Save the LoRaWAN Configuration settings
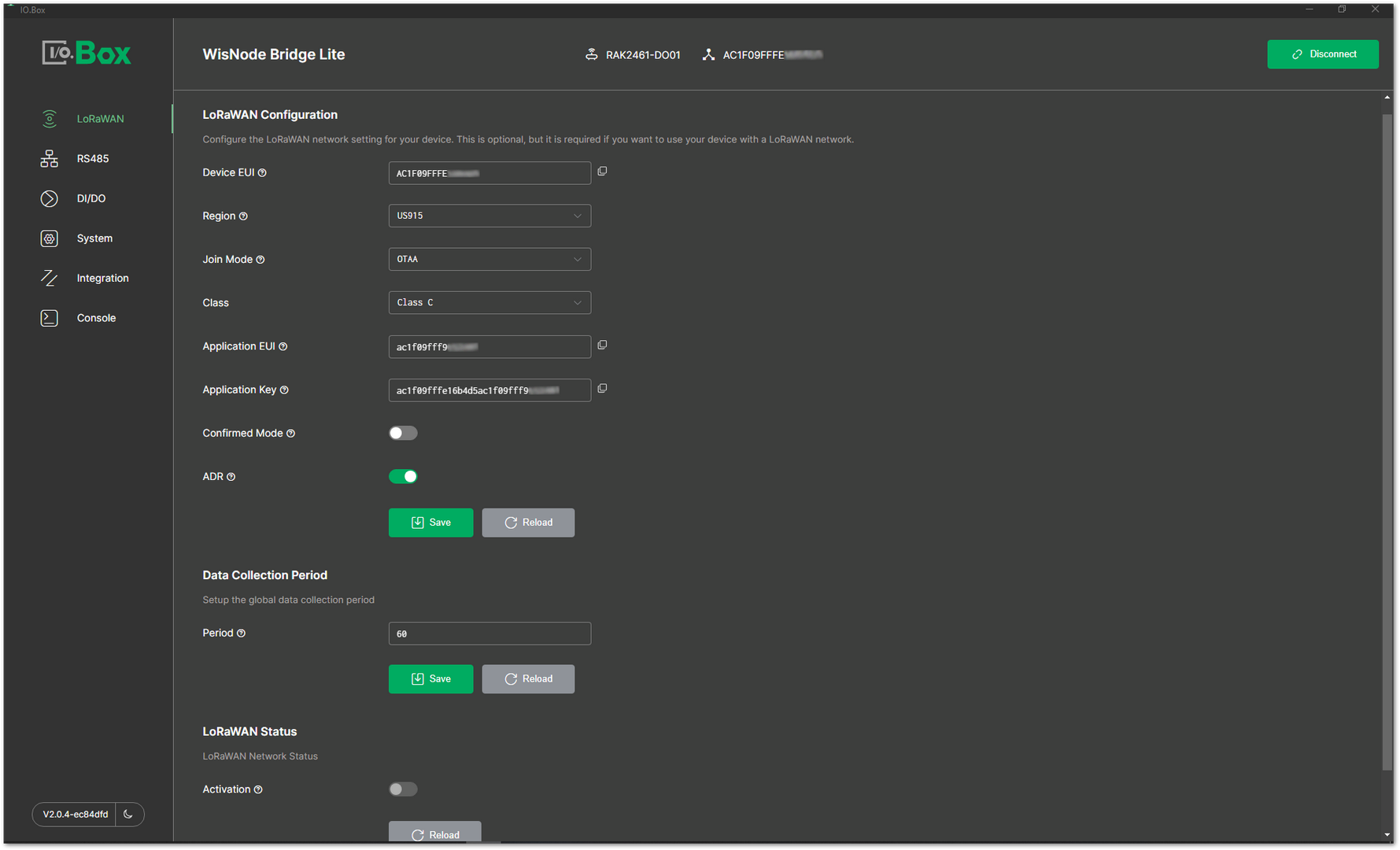 click(430, 523)
